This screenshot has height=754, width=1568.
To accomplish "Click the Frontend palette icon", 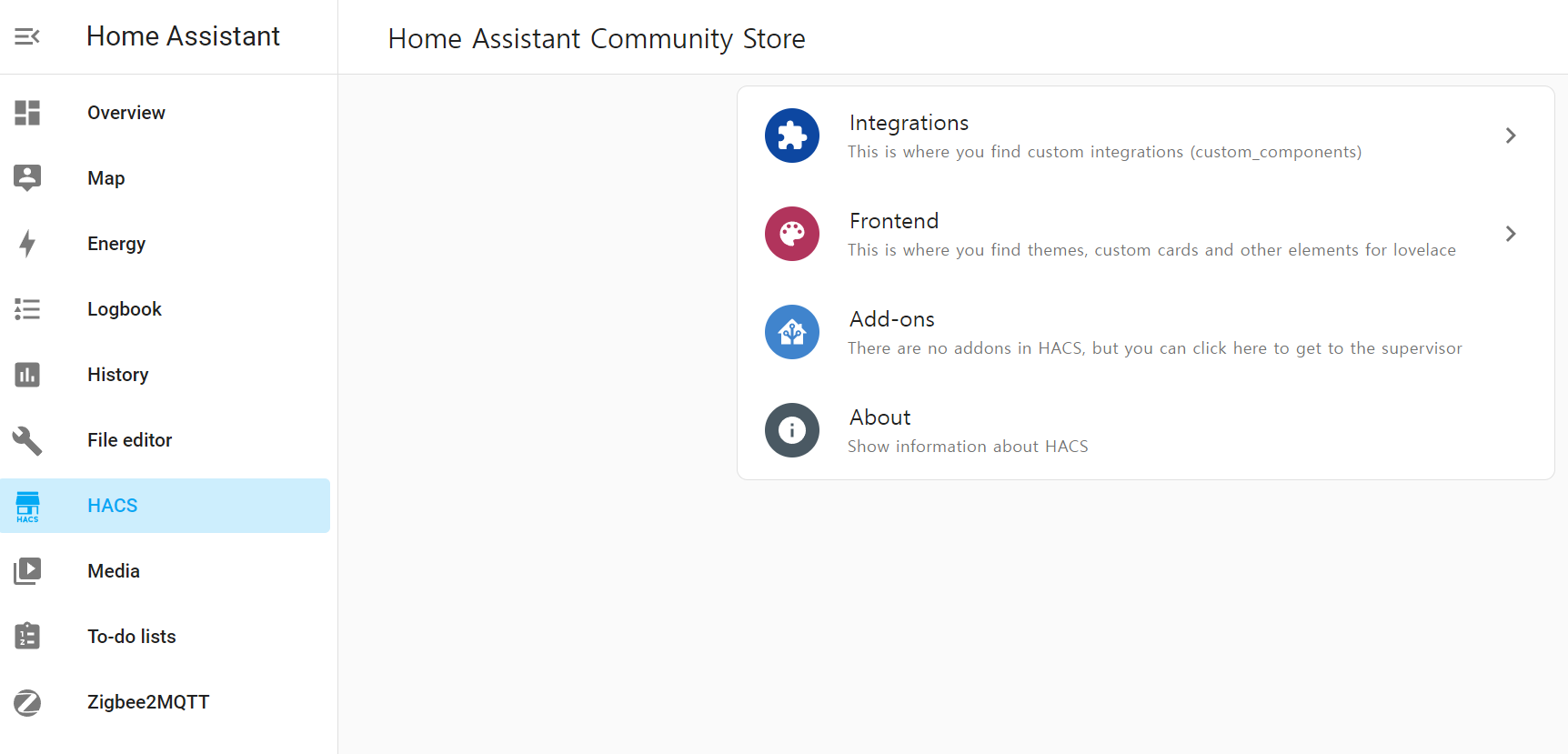I will click(792, 234).
